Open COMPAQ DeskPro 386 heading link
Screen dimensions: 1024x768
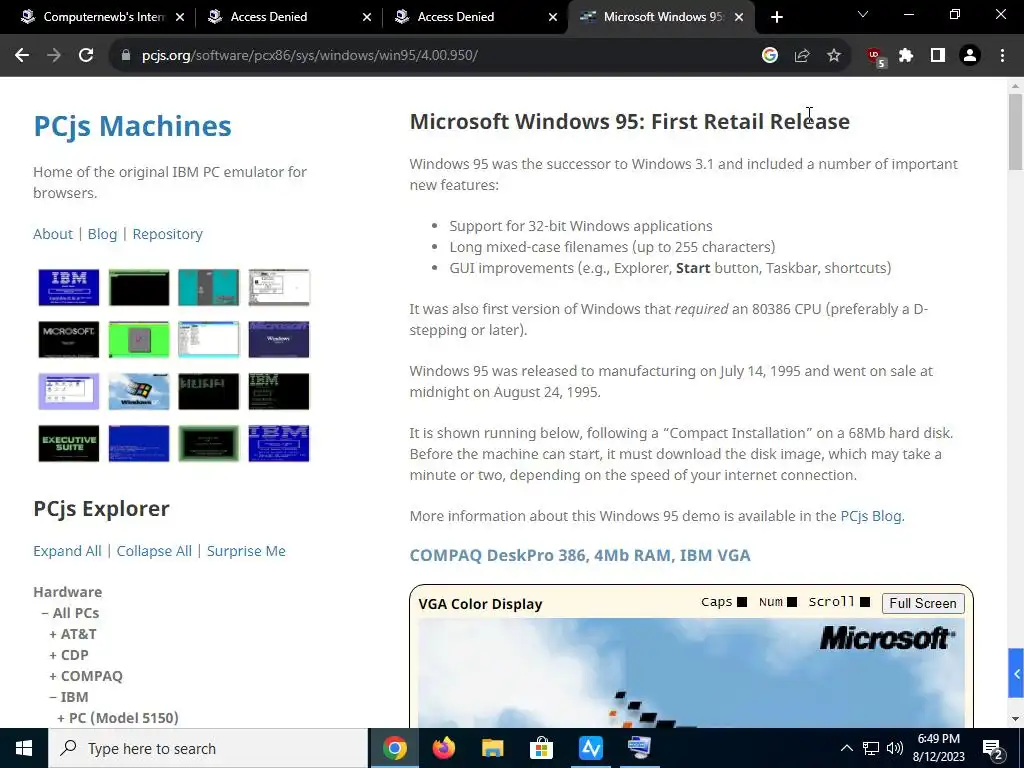[x=580, y=554]
